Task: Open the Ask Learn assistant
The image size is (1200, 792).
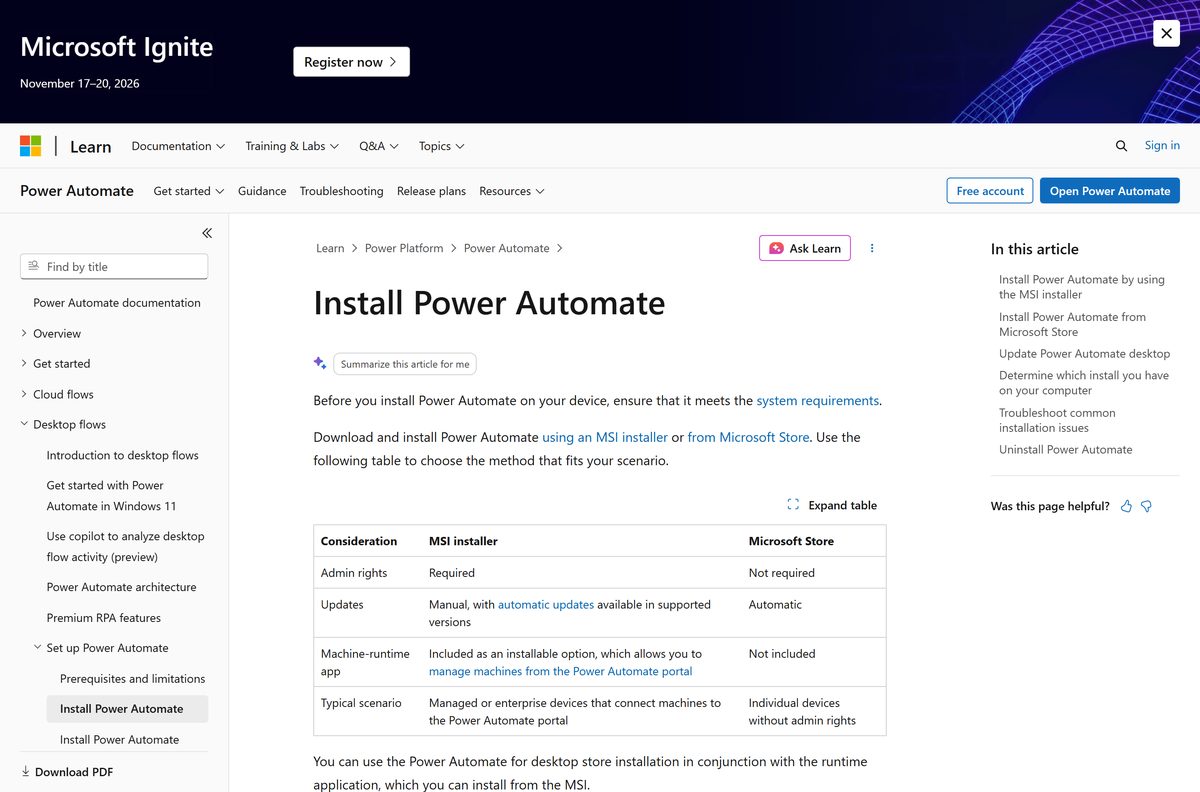Action: pyautogui.click(x=805, y=248)
